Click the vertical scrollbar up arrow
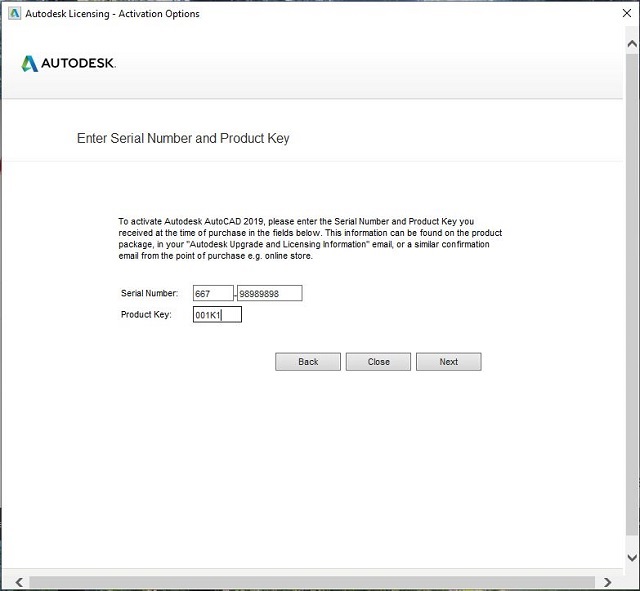640x591 pixels. tap(631, 44)
